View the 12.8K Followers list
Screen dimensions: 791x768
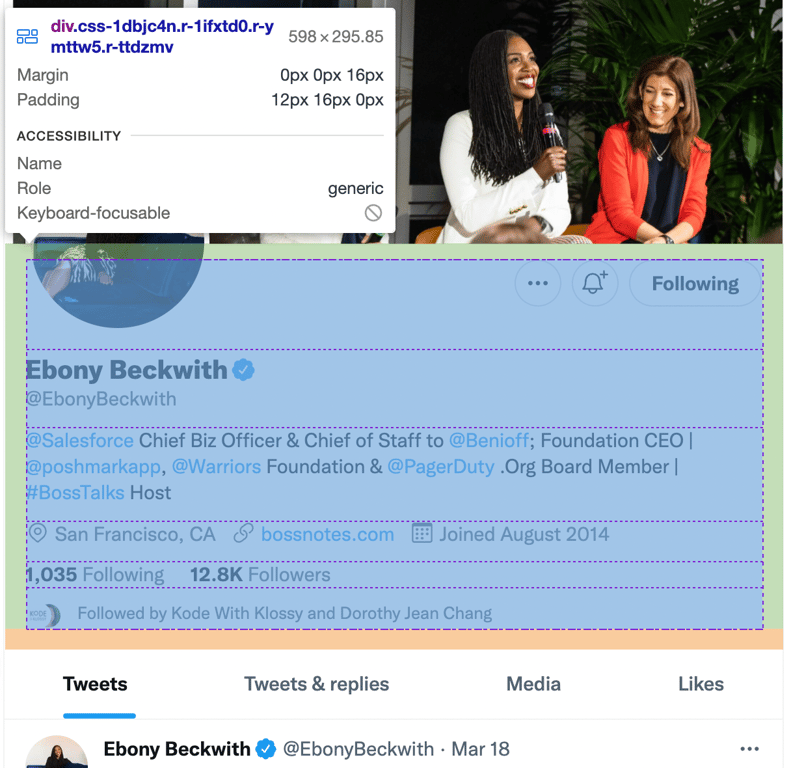coord(260,575)
